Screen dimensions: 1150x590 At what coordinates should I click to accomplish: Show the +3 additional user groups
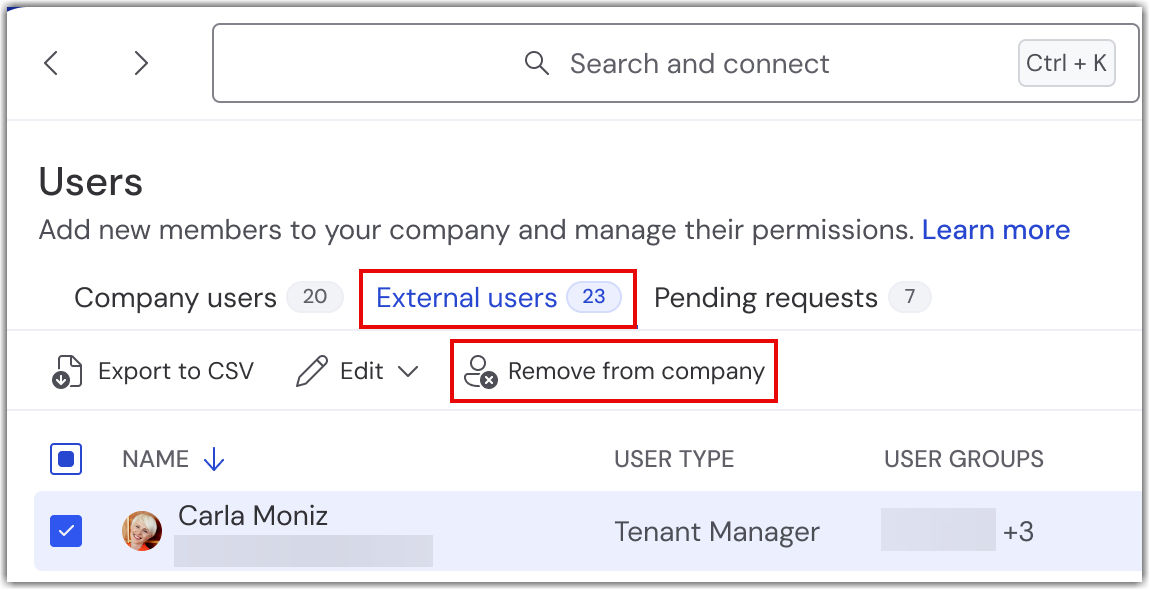1018,531
